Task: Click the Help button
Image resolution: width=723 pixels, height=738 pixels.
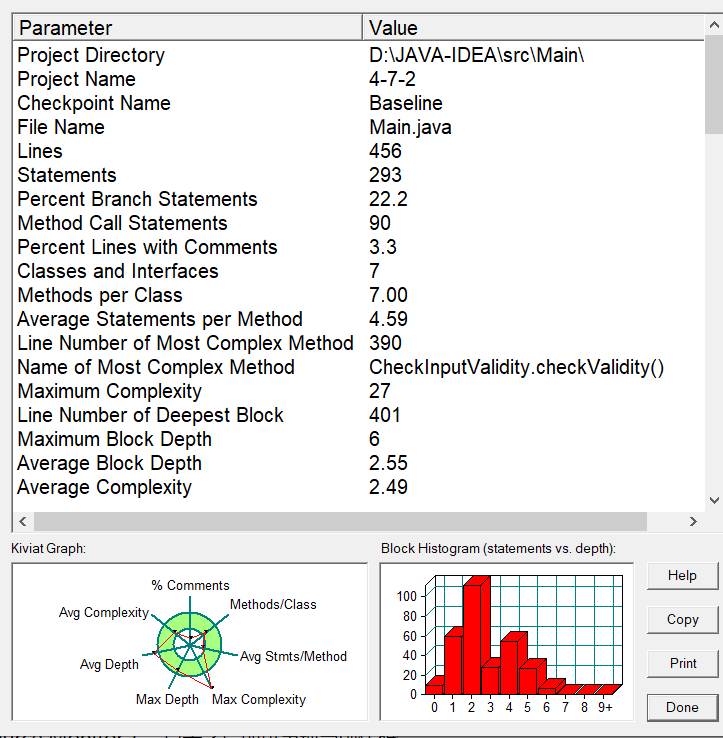Action: pyautogui.click(x=683, y=576)
